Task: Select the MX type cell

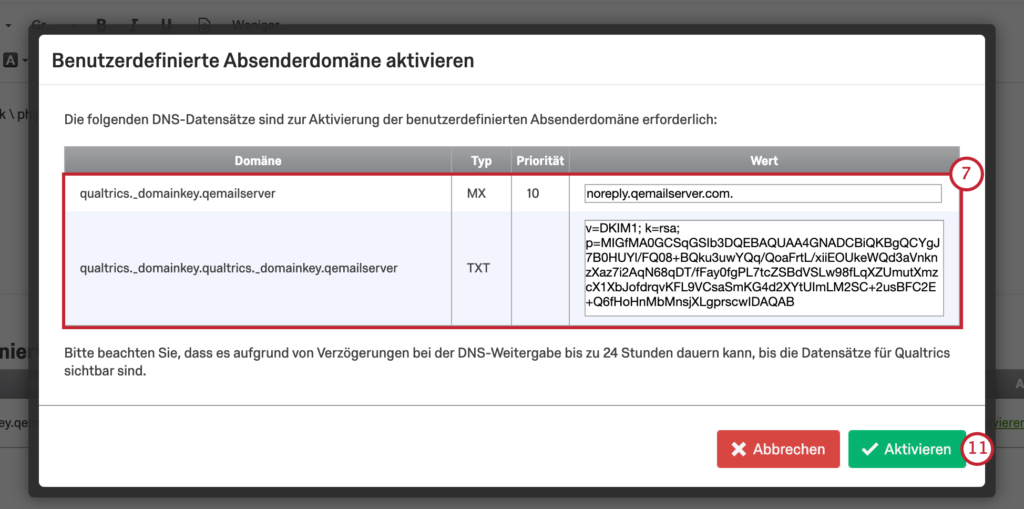Action: (481, 194)
